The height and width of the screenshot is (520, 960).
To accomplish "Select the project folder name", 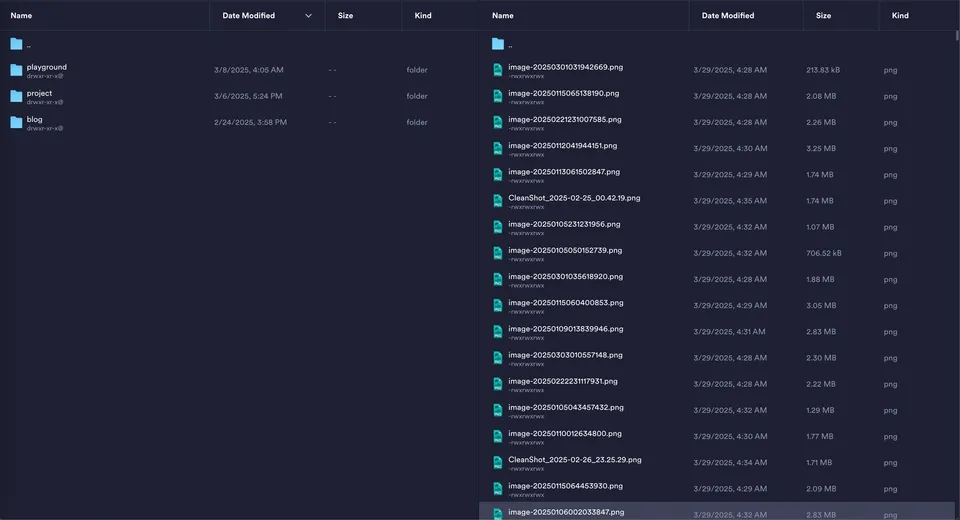I will click(39, 93).
